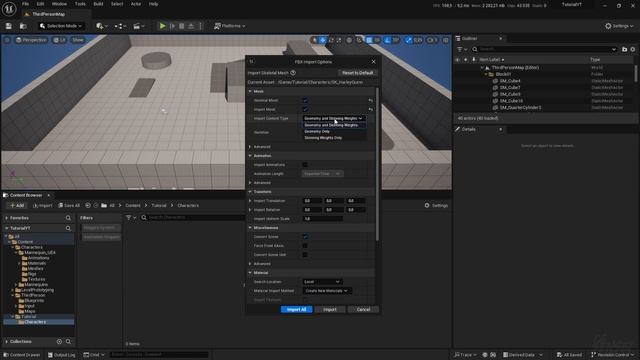Click Save All in Content Browser
The image size is (640, 360).
click(69, 205)
